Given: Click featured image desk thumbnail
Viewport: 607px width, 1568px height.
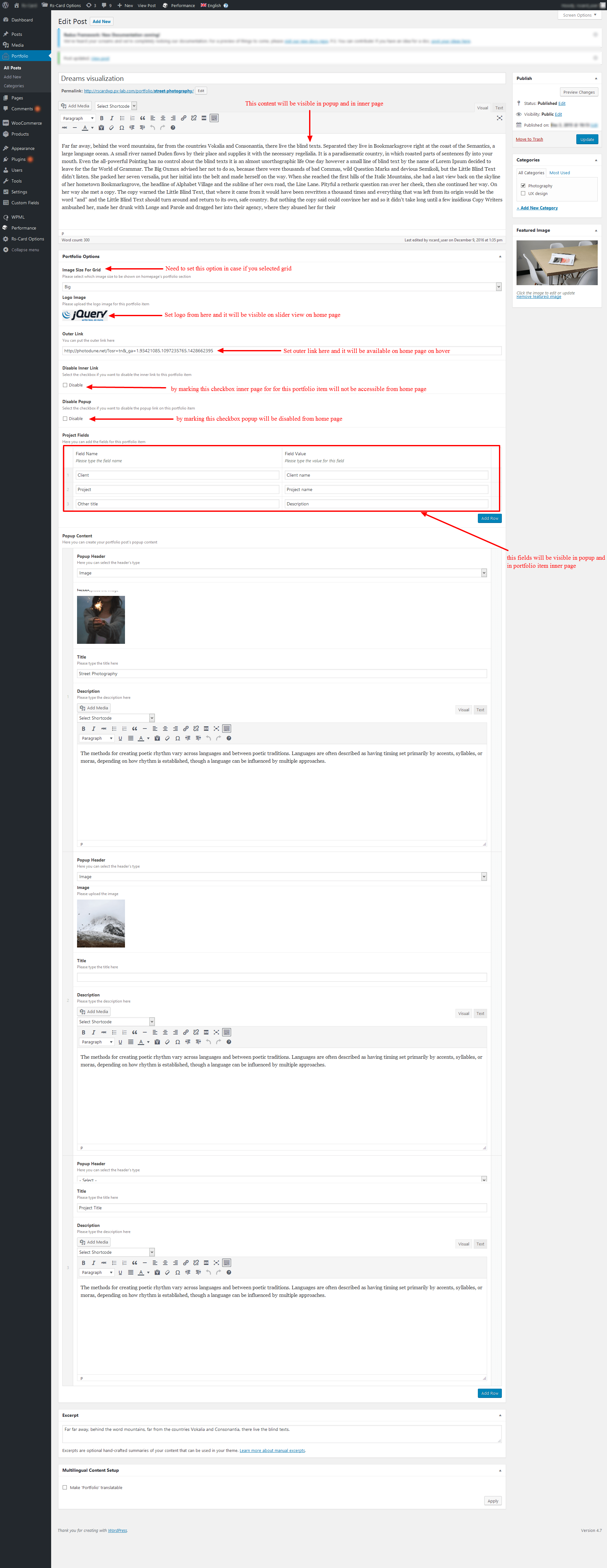Looking at the screenshot, I should point(556,263).
